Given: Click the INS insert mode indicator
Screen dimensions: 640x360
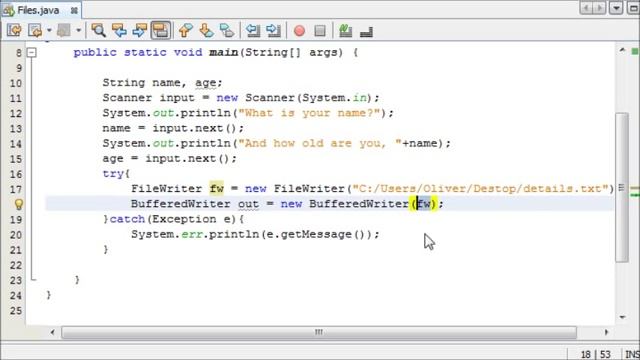Looking at the screenshot, I should click(632, 354).
